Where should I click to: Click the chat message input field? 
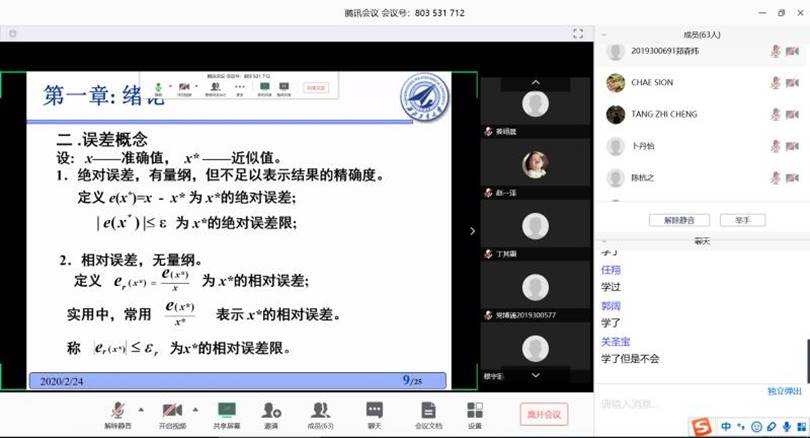(680, 404)
